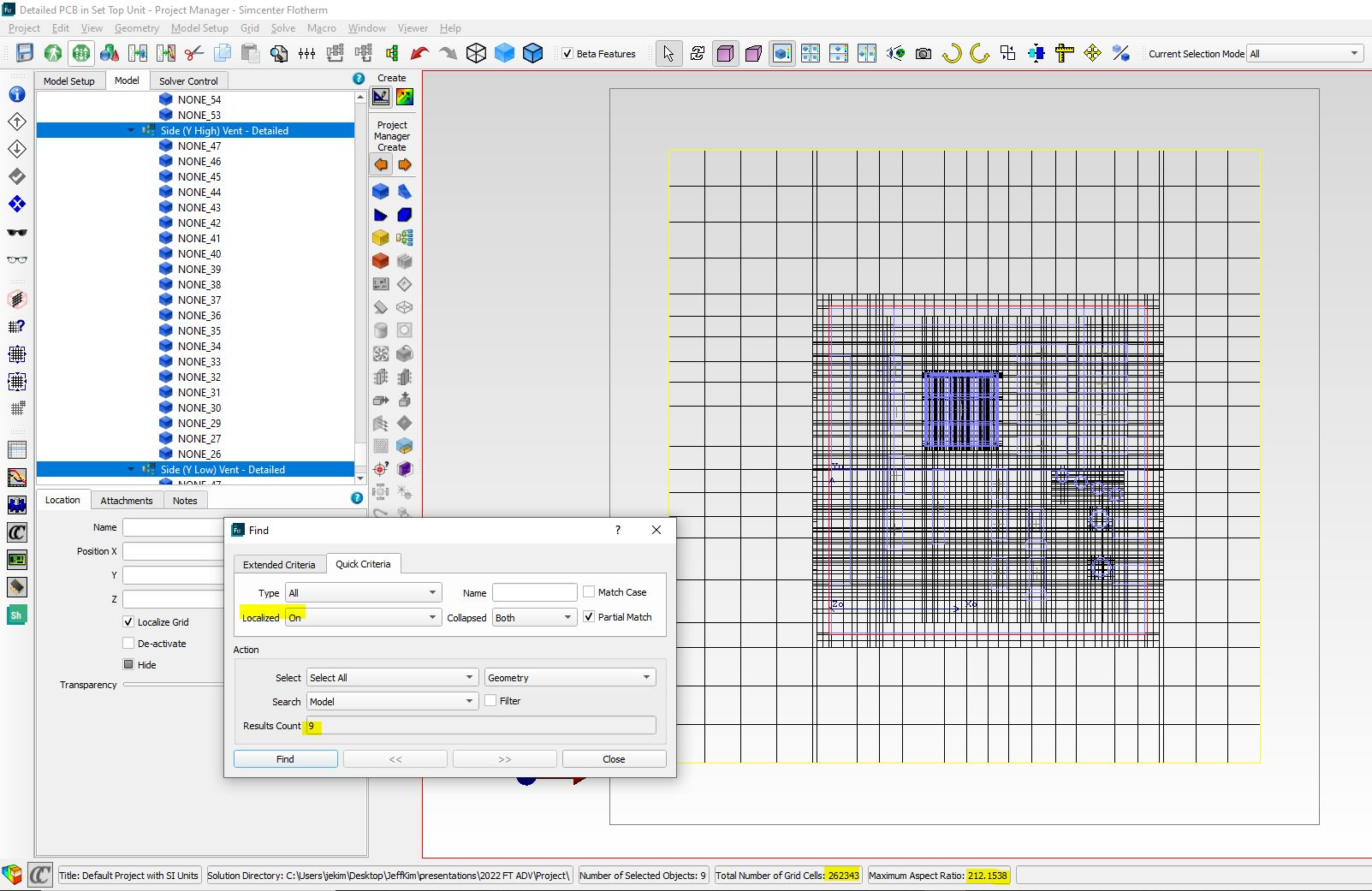Click the pointer select tool in toolbar

668,53
